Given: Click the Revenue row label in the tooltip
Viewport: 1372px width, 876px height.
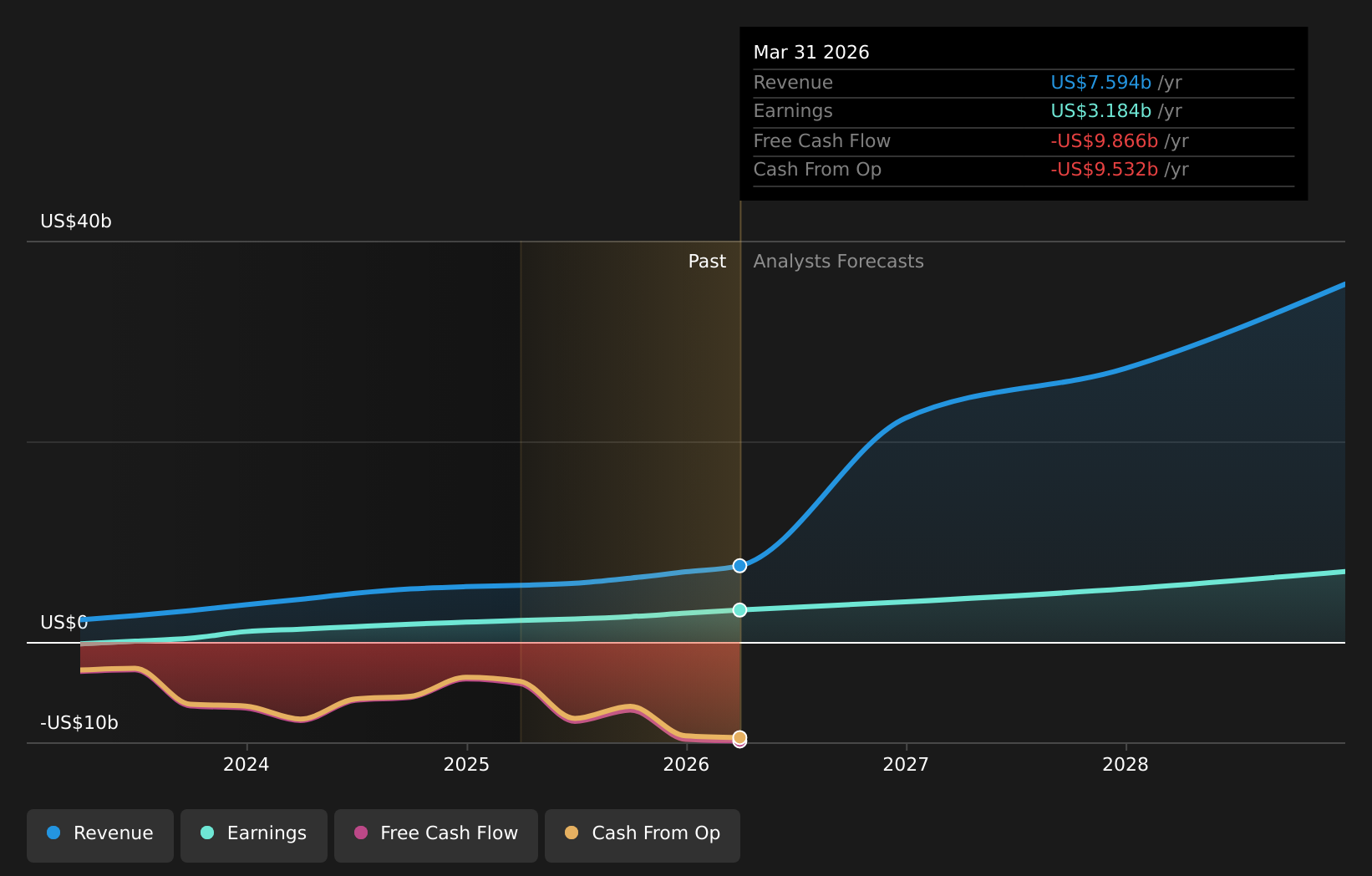Looking at the screenshot, I should (793, 83).
